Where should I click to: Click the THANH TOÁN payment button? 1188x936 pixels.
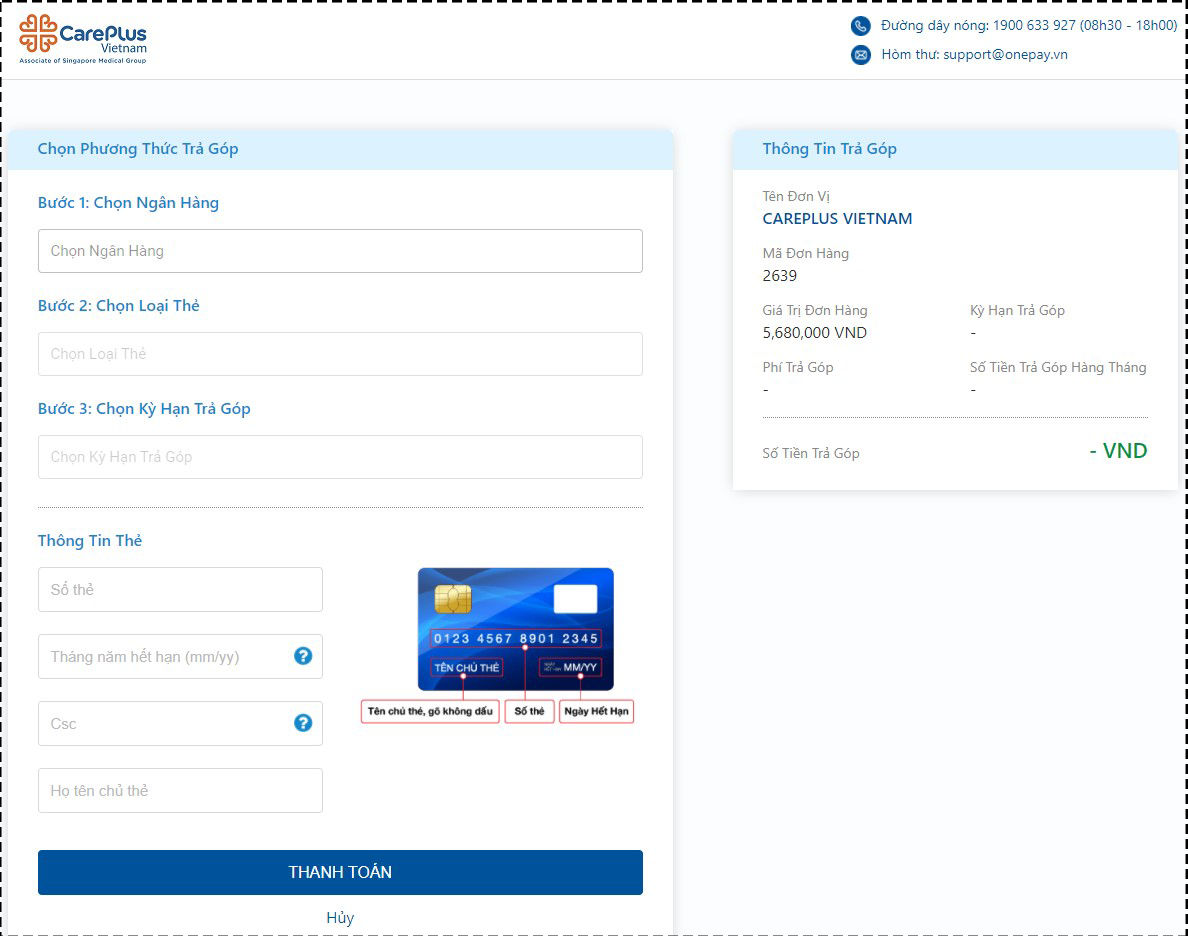[340, 872]
